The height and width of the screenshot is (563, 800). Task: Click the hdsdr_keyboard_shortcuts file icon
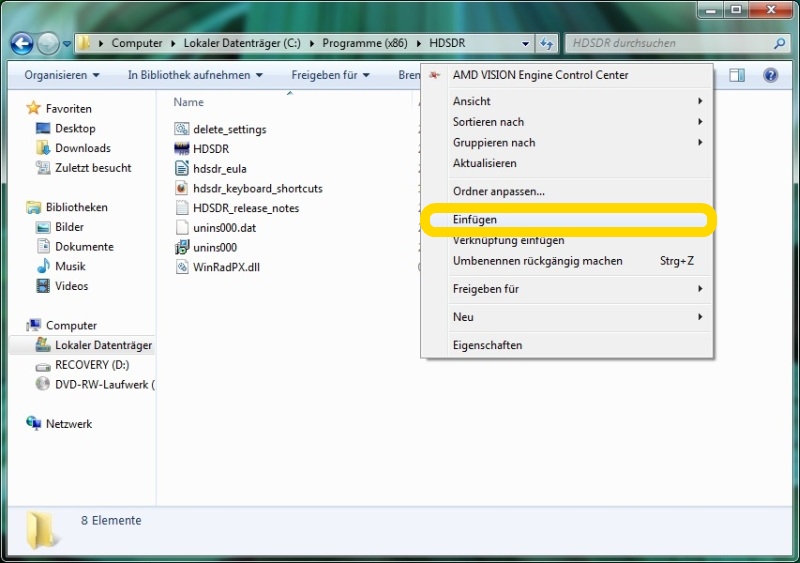pos(182,188)
